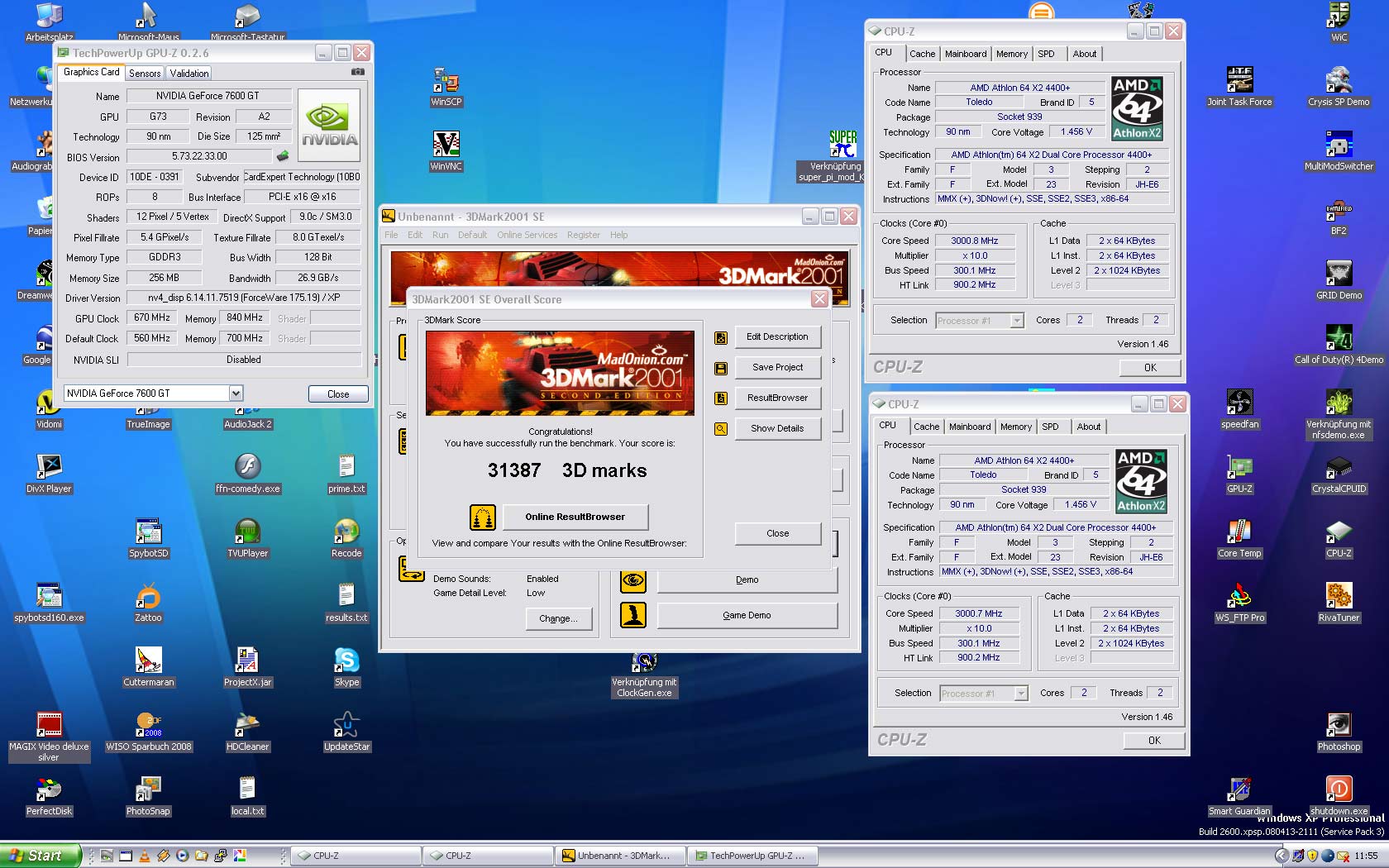
Task: Click the GPU-Z screenshot camera icon
Action: click(x=357, y=72)
